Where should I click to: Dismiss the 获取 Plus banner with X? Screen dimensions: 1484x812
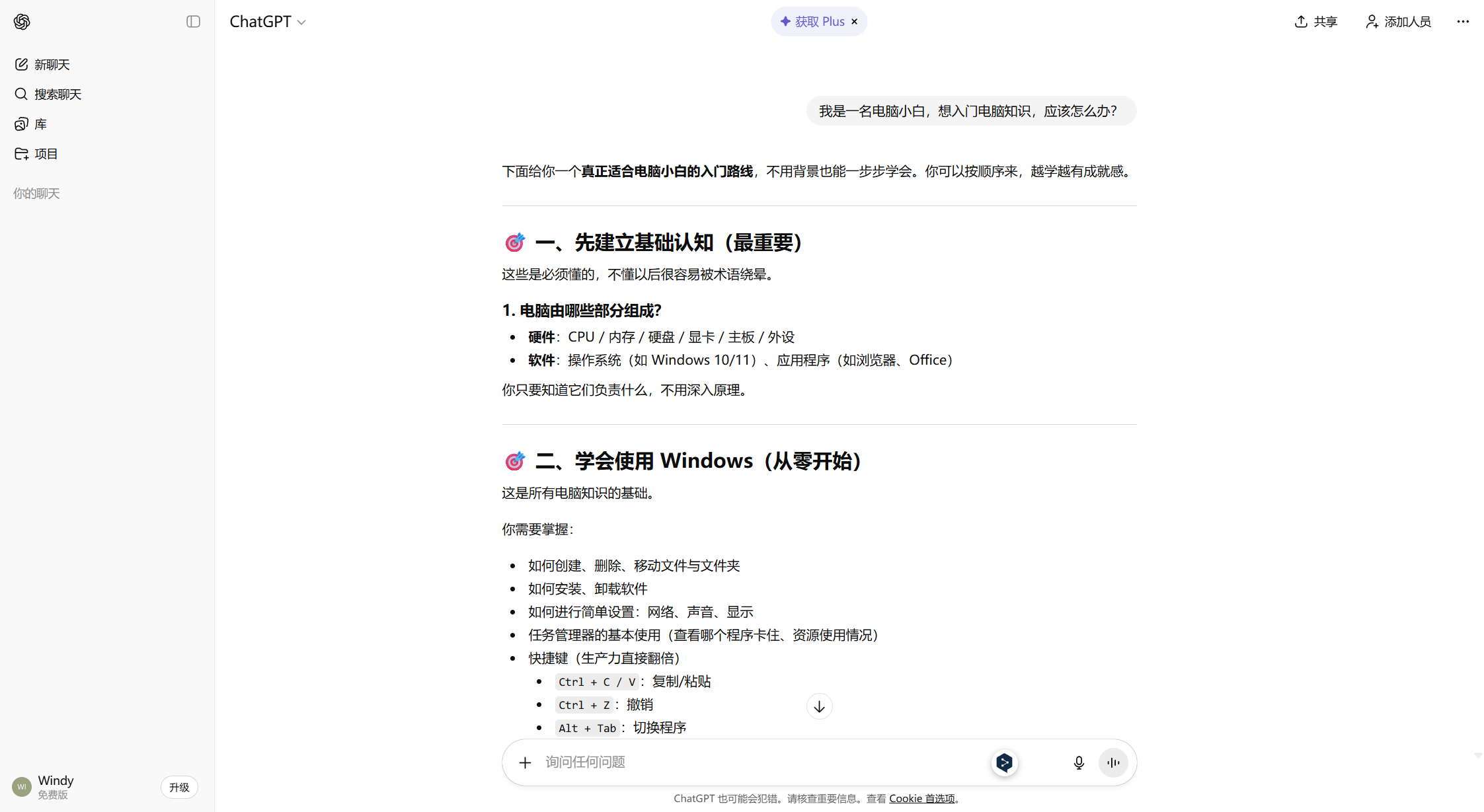coord(854,21)
